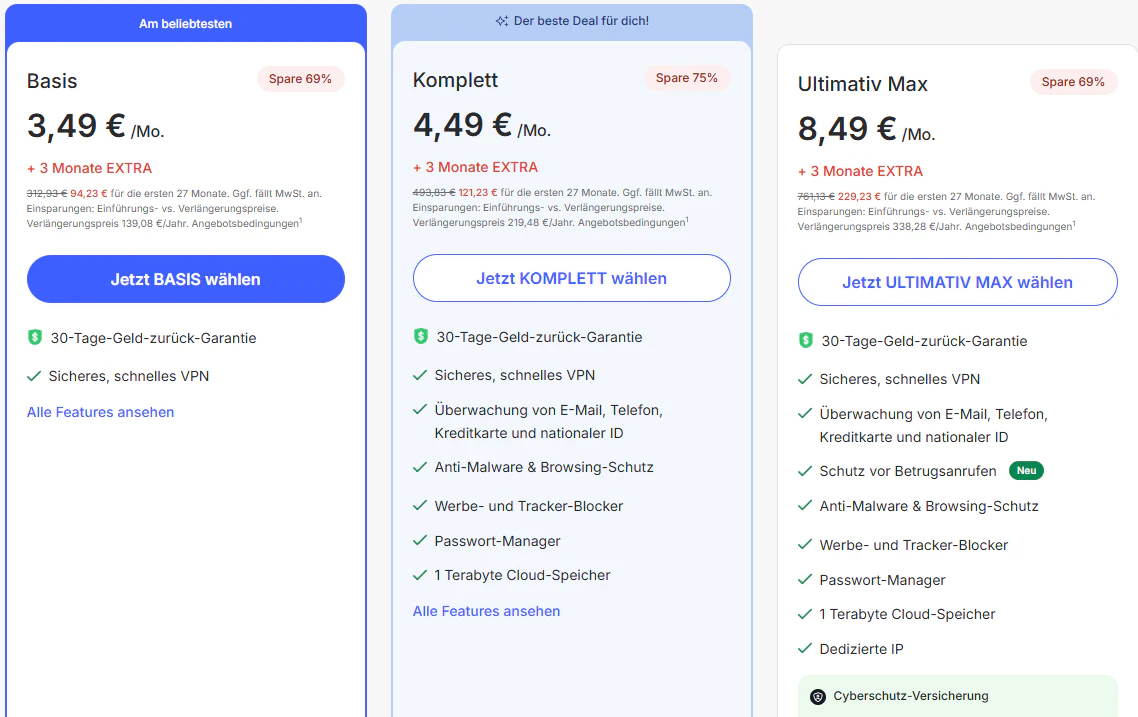This screenshot has width=1138, height=717.
Task: Click checkmark next to Dedizierte IP
Action: click(805, 648)
